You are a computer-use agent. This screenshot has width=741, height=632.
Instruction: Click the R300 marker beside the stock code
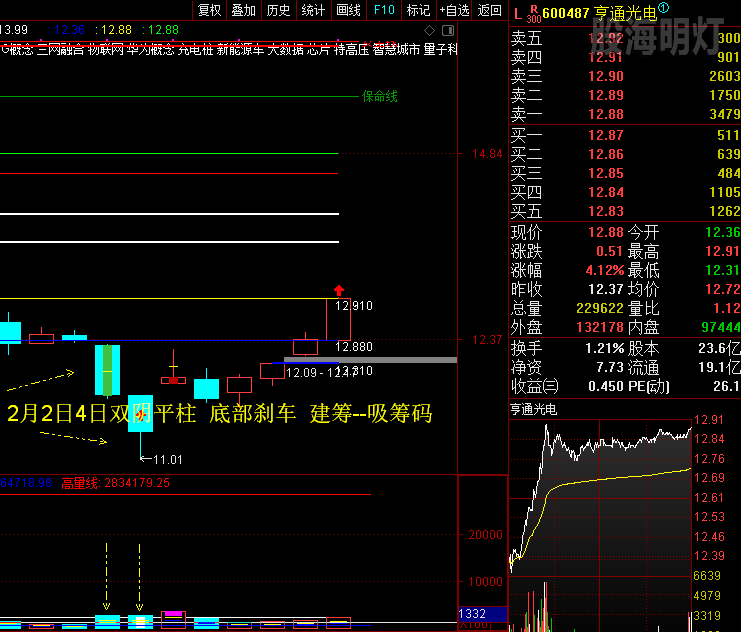[x=534, y=14]
